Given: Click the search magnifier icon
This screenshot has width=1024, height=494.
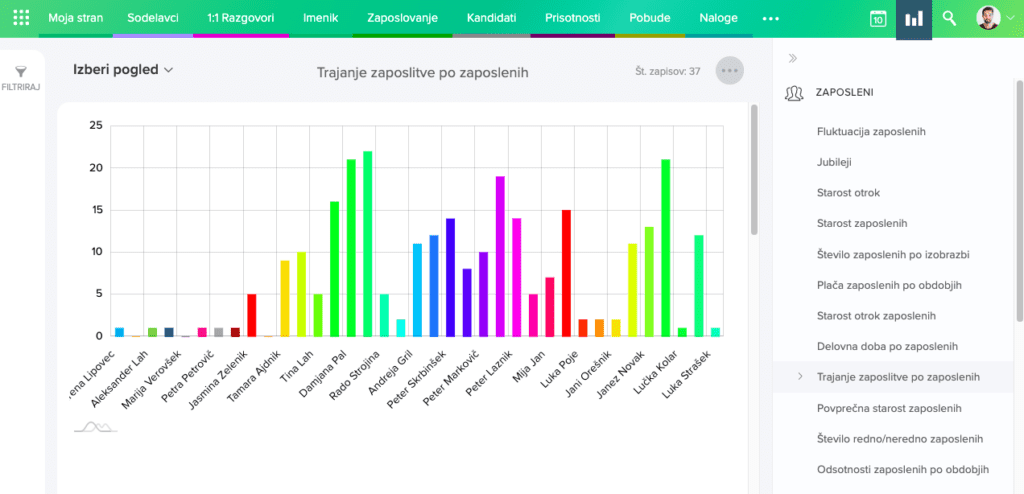Looking at the screenshot, I should [x=950, y=19].
